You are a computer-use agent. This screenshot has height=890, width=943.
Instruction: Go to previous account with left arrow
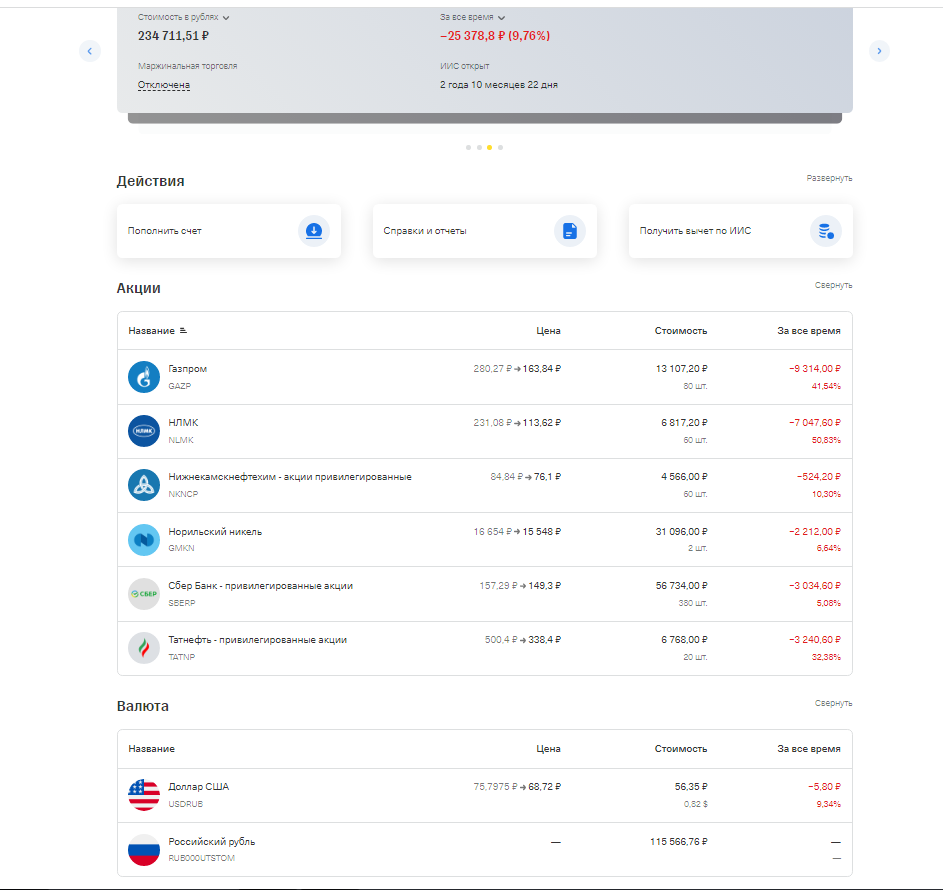[90, 51]
